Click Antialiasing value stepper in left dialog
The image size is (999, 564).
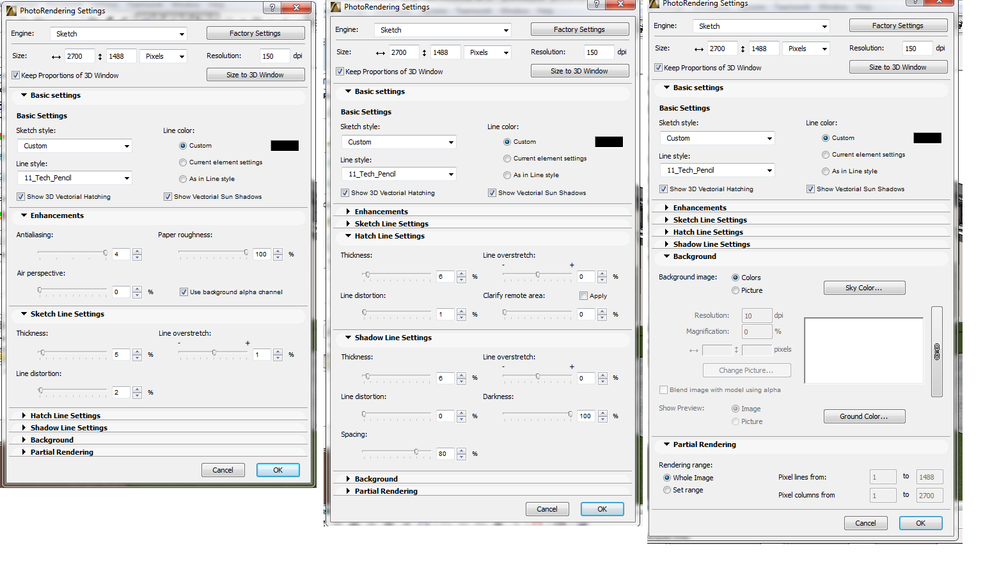(x=137, y=254)
